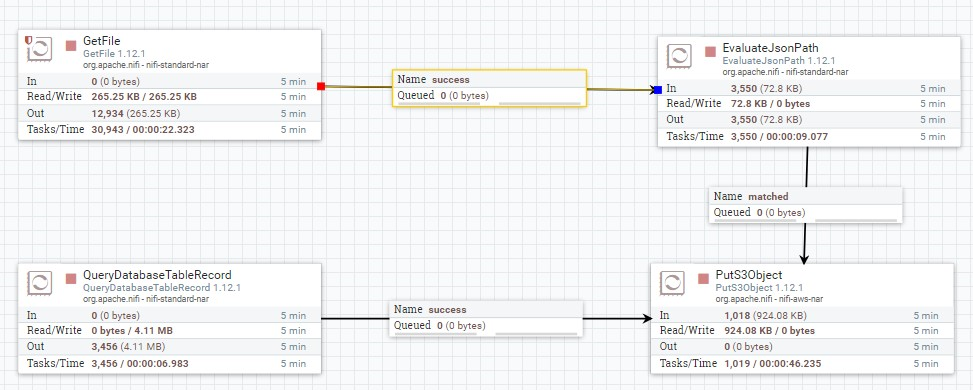Click EvaluateJsonPath Read/Write 72.8 KB / 0 bytes
The width and height of the screenshot is (973, 390).
click(771, 103)
